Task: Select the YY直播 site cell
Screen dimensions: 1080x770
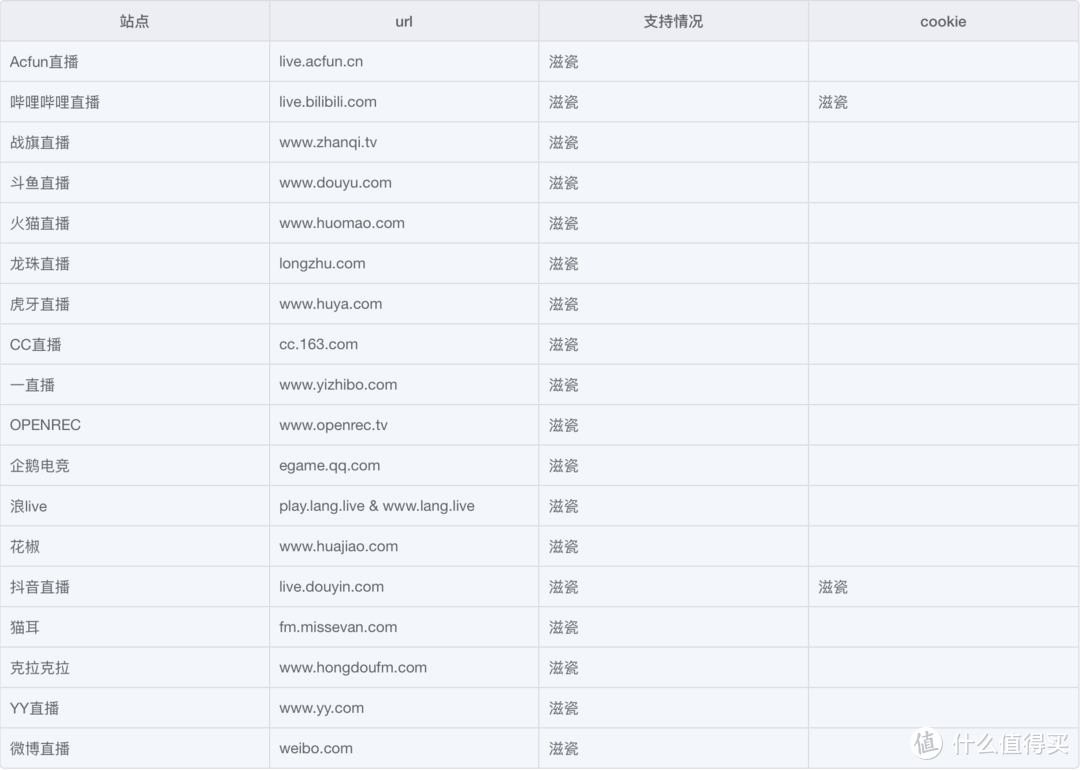Action: tap(134, 708)
